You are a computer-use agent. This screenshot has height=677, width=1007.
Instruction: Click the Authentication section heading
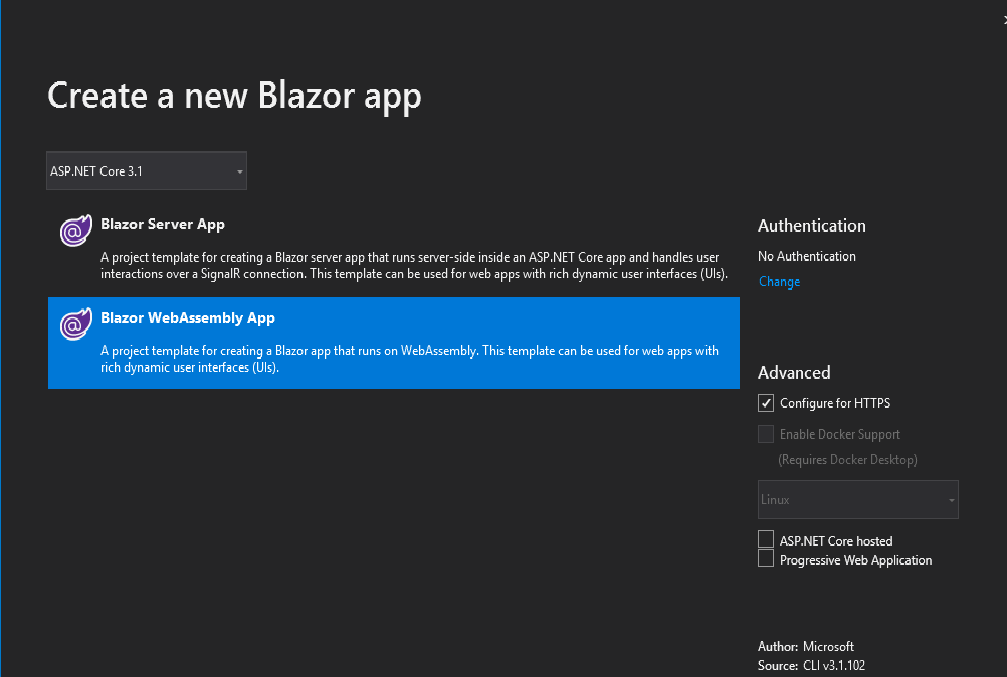[812, 226]
